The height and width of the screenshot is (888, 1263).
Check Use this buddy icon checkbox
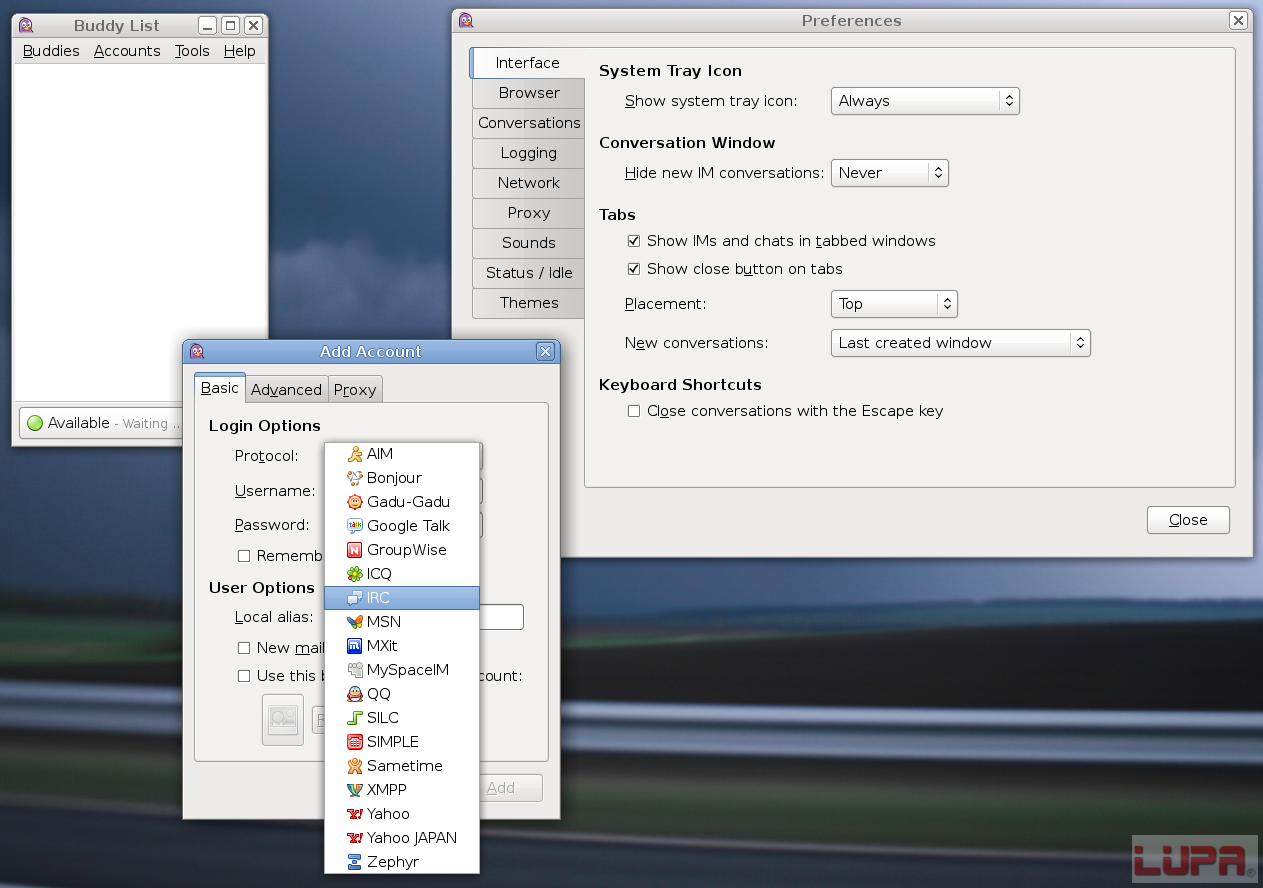243,676
